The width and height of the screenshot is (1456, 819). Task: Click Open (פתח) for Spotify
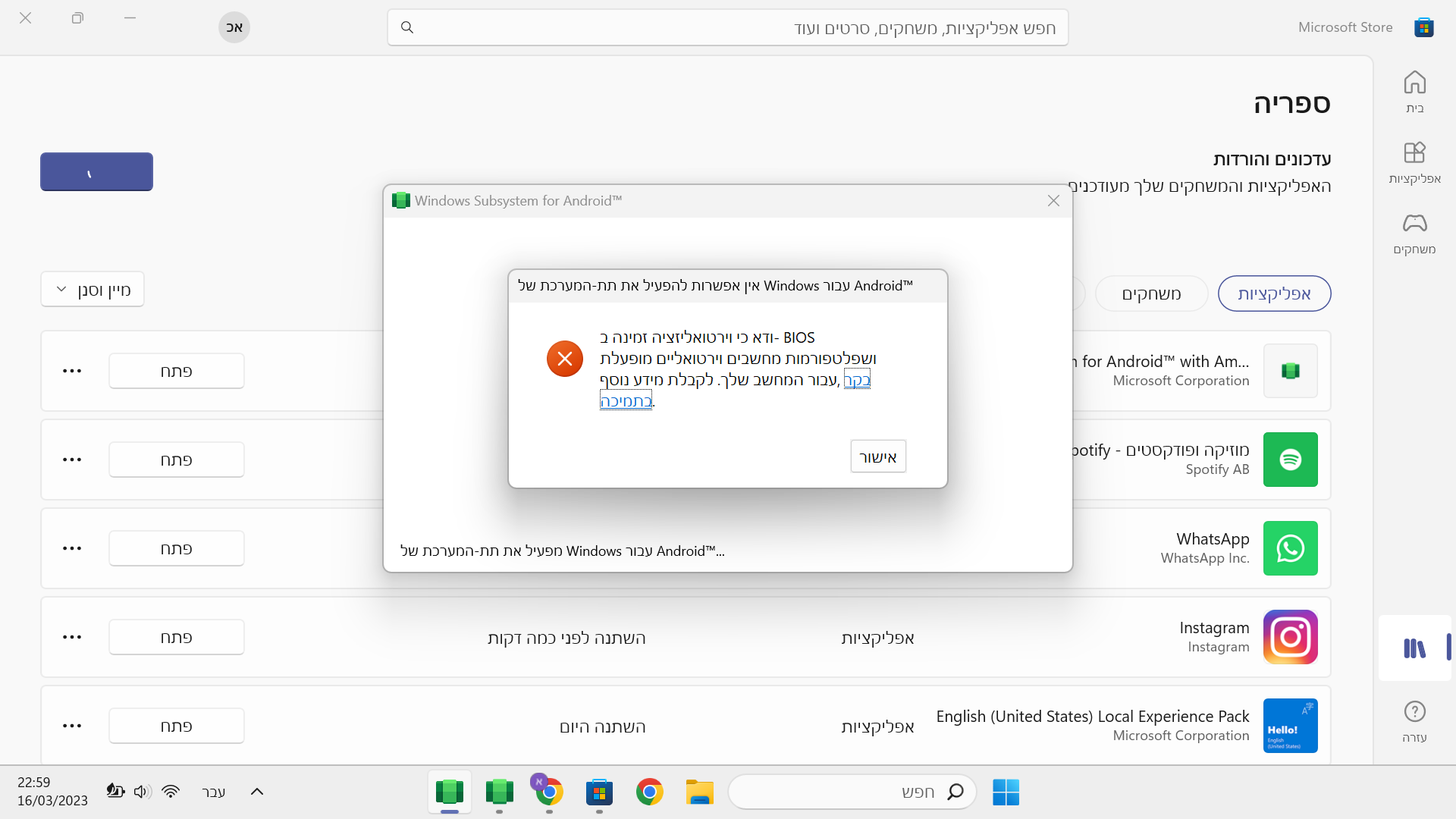coord(177,460)
